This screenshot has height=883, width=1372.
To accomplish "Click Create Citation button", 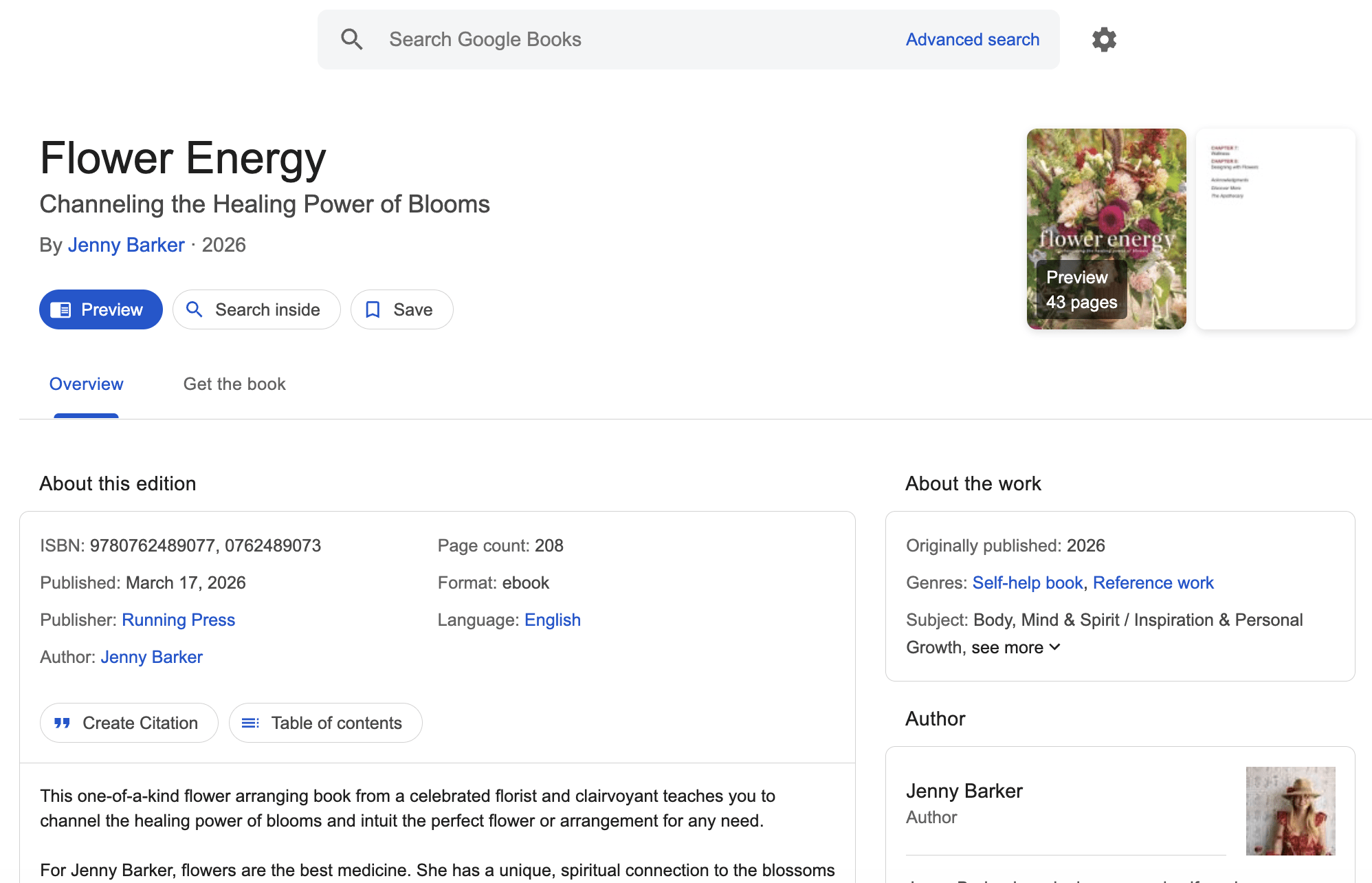I will 129,723.
